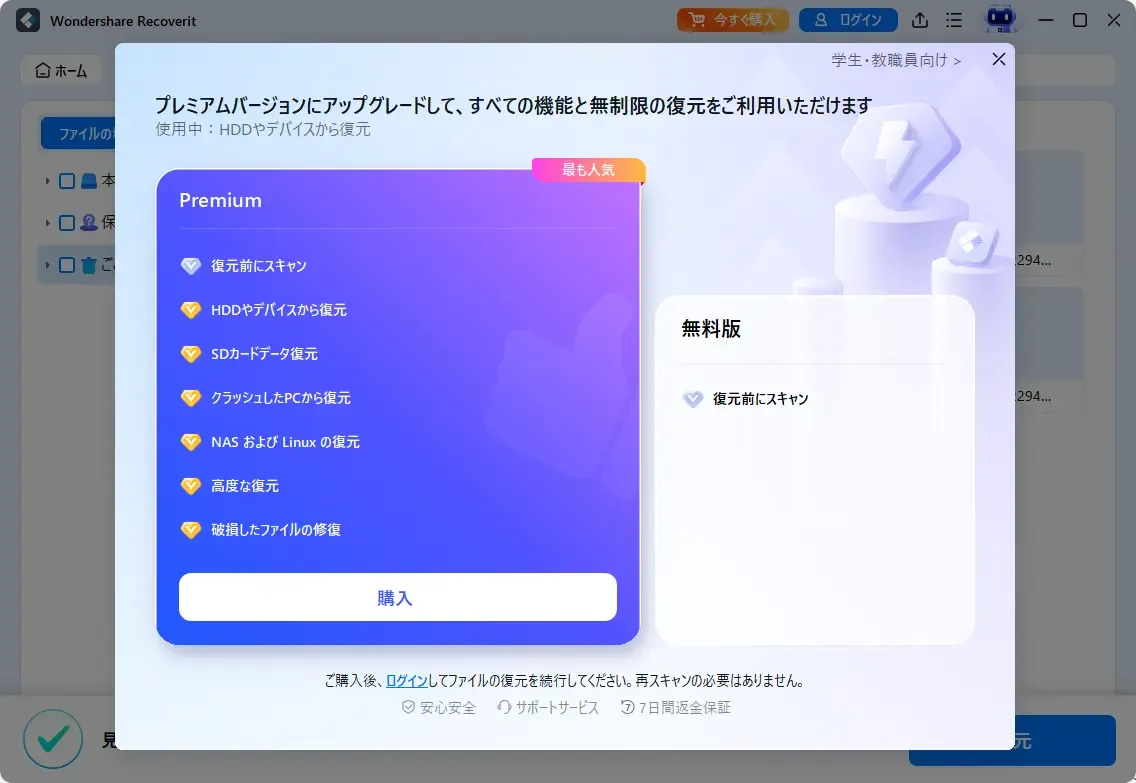Click diamond icon in 無料版 card
Screen dimensions: 1136x783
693,399
